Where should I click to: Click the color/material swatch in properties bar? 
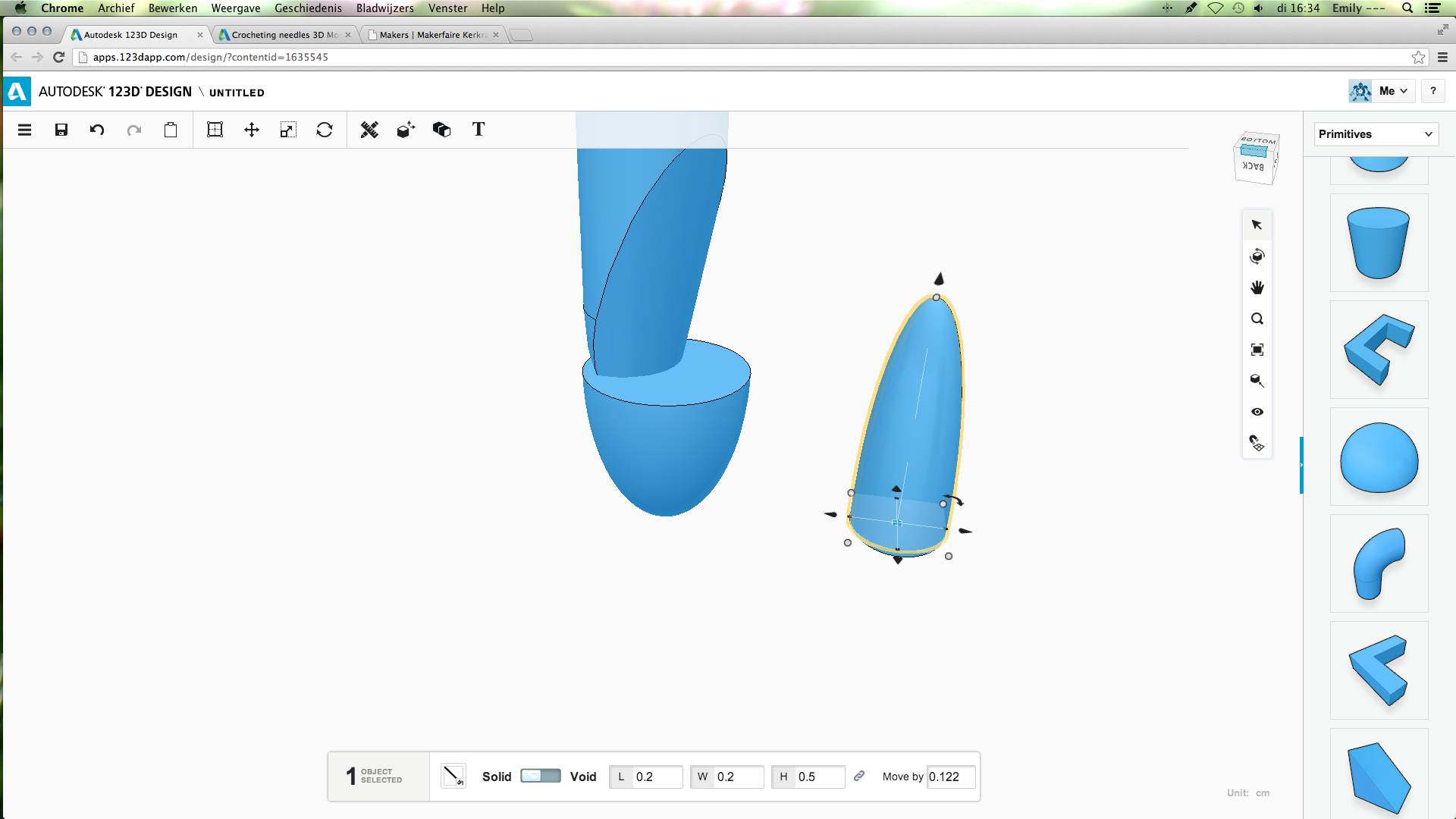point(453,776)
